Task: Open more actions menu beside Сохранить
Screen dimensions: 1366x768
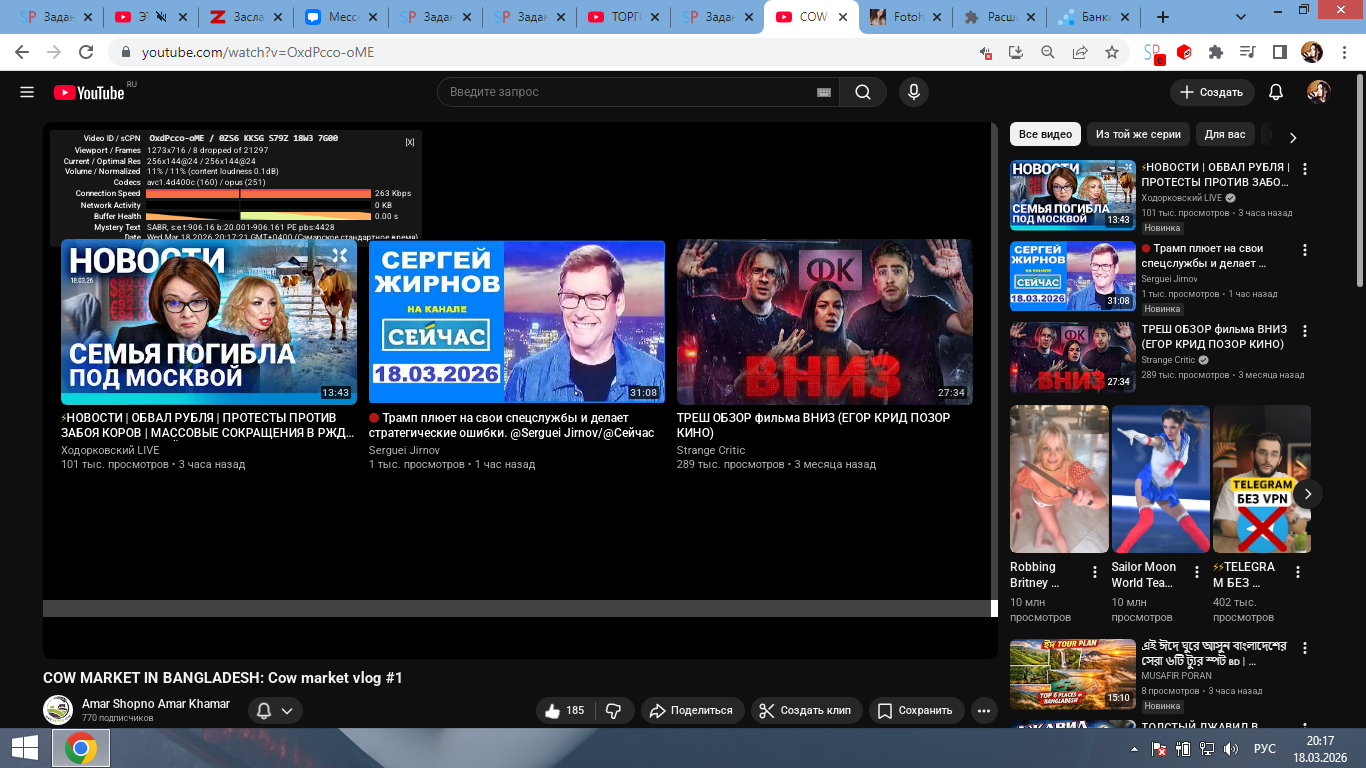Action: [x=984, y=711]
